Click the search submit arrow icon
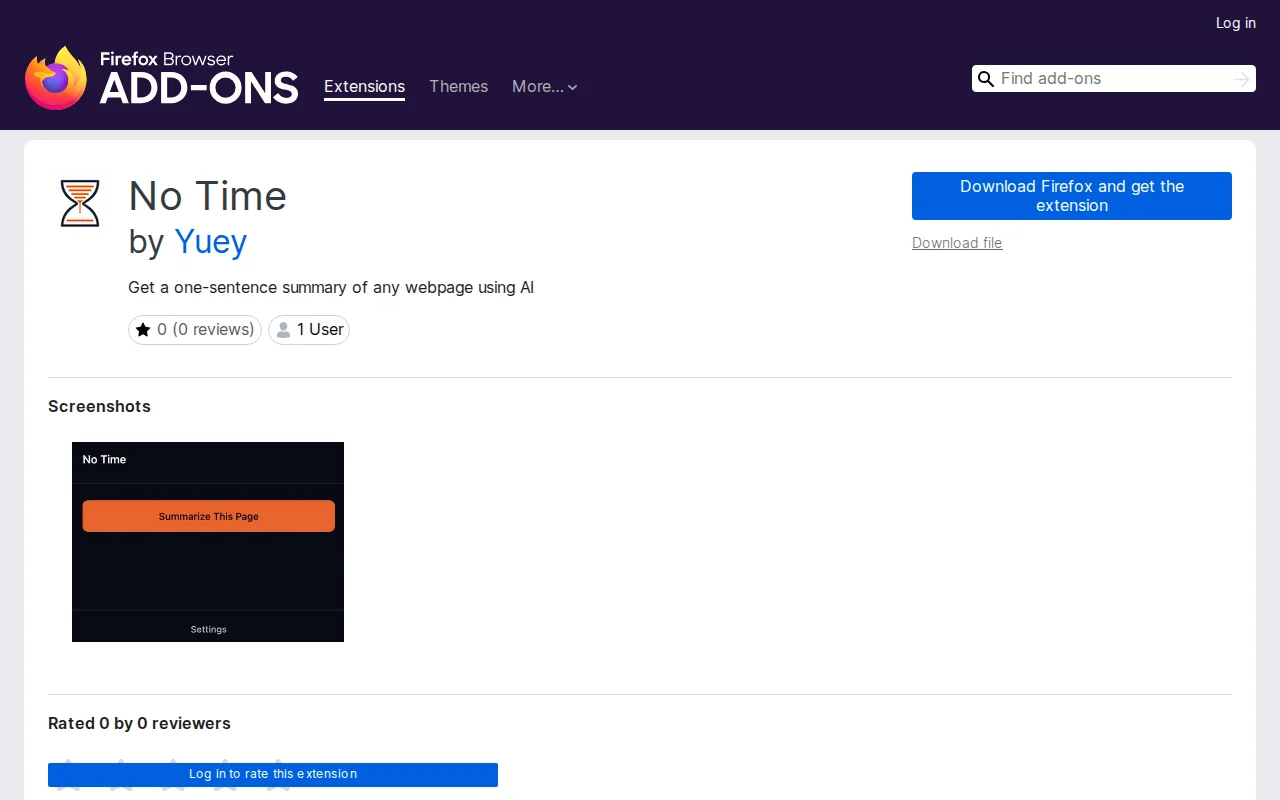 (1242, 79)
